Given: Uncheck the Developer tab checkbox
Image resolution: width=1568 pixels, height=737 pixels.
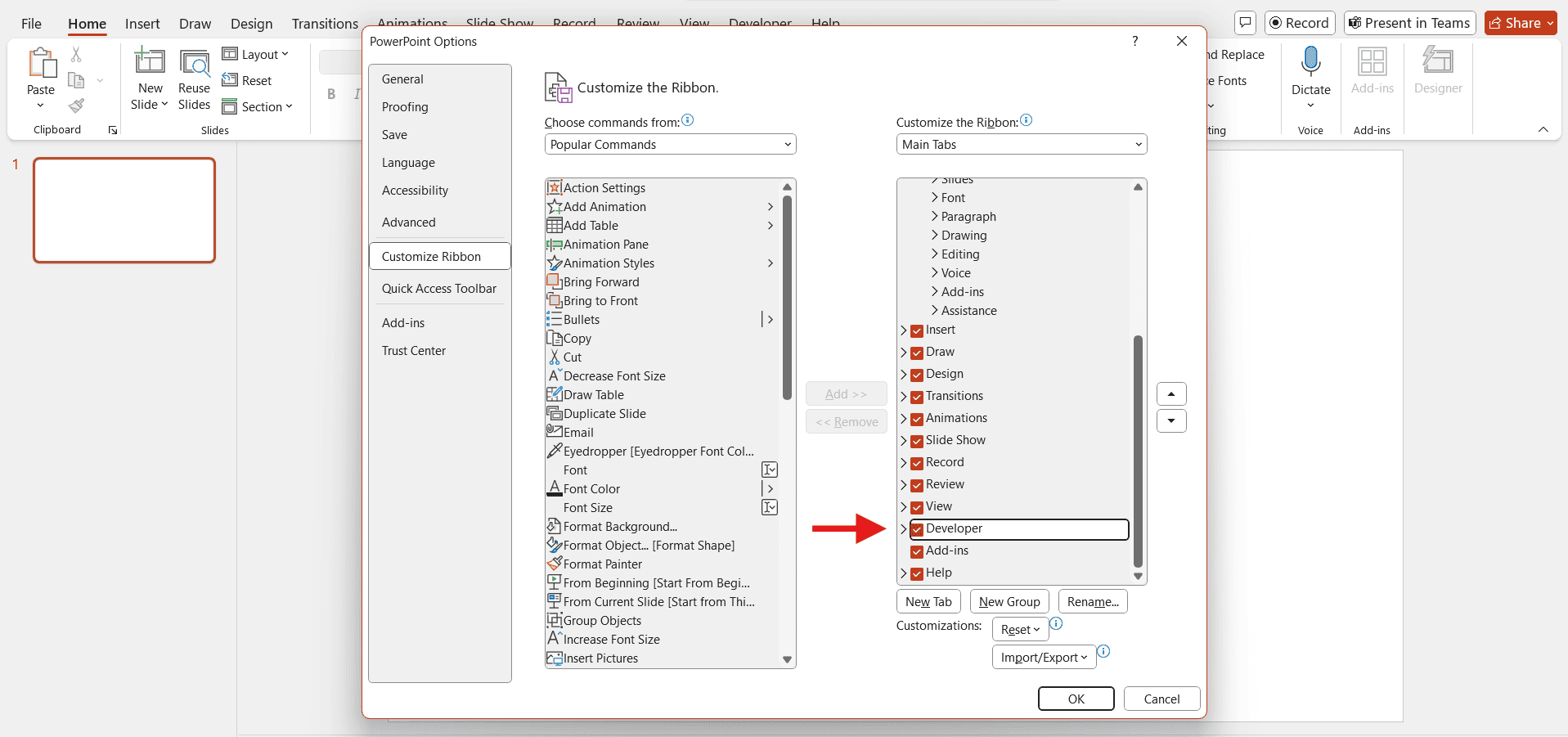Looking at the screenshot, I should [x=917, y=529].
